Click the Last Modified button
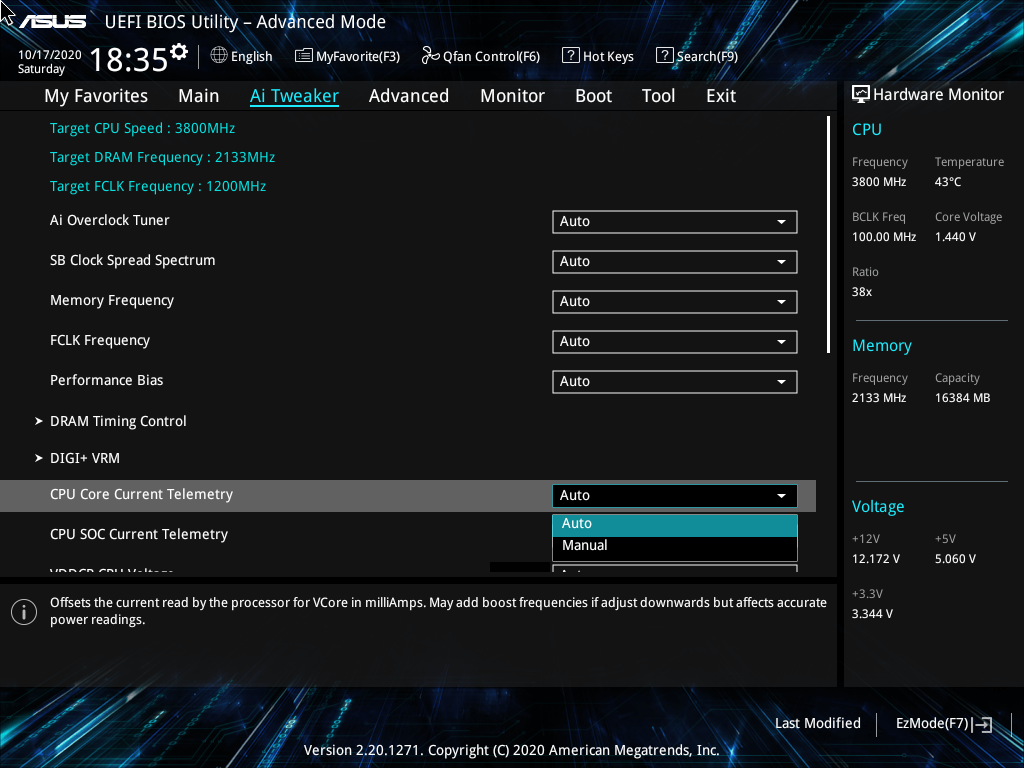1024x768 pixels. [818, 724]
